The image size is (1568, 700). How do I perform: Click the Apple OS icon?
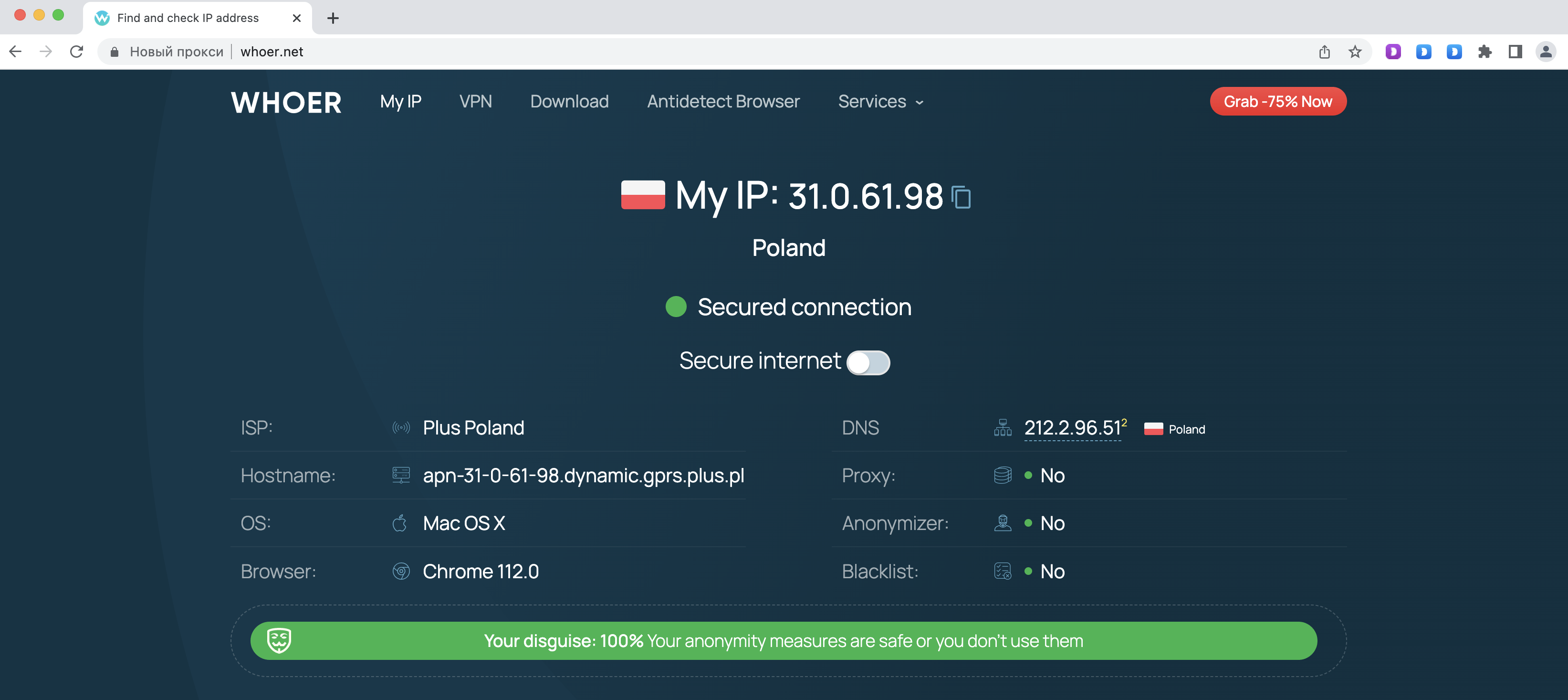click(400, 523)
